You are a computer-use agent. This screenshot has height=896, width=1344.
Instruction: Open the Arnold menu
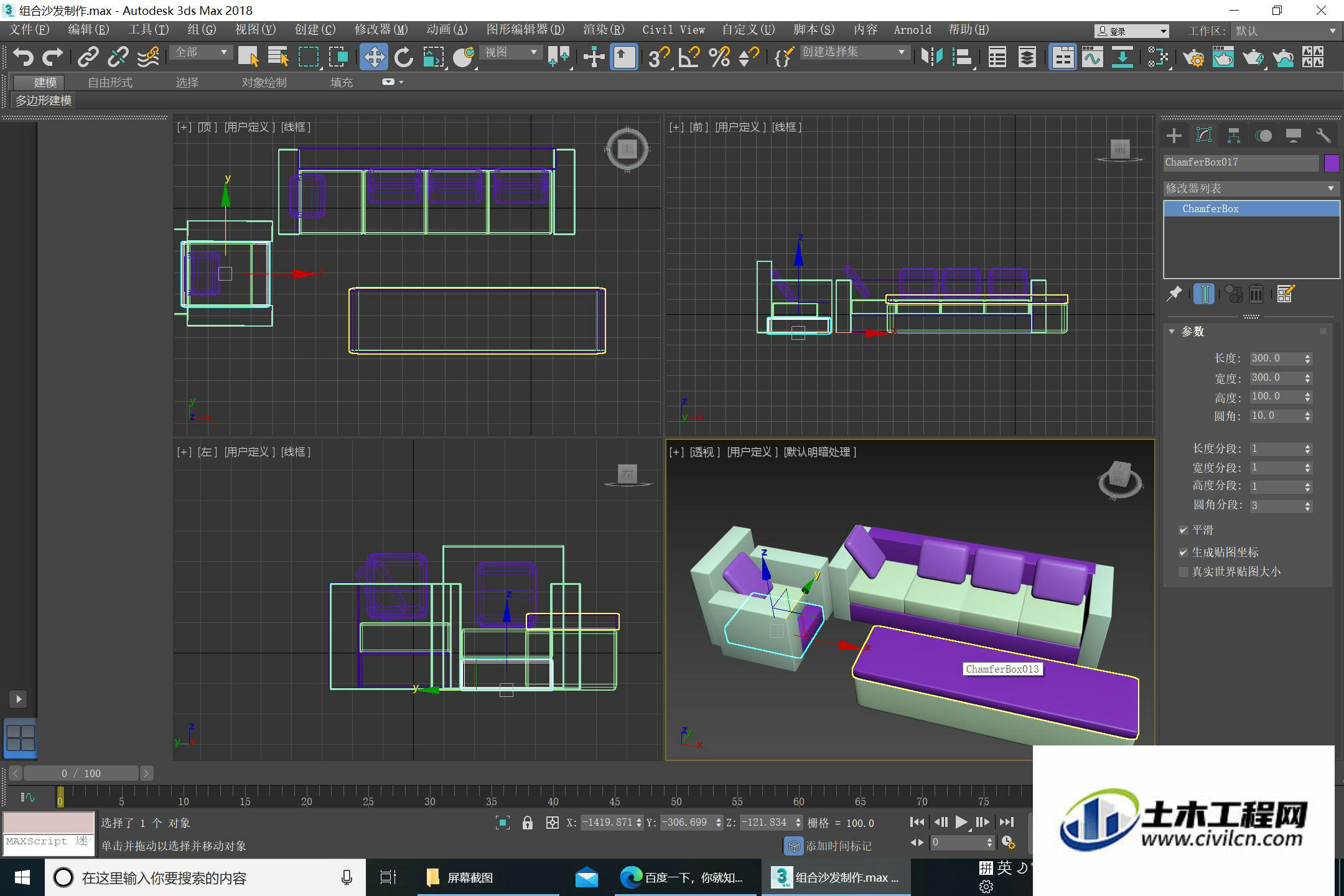pos(912,30)
